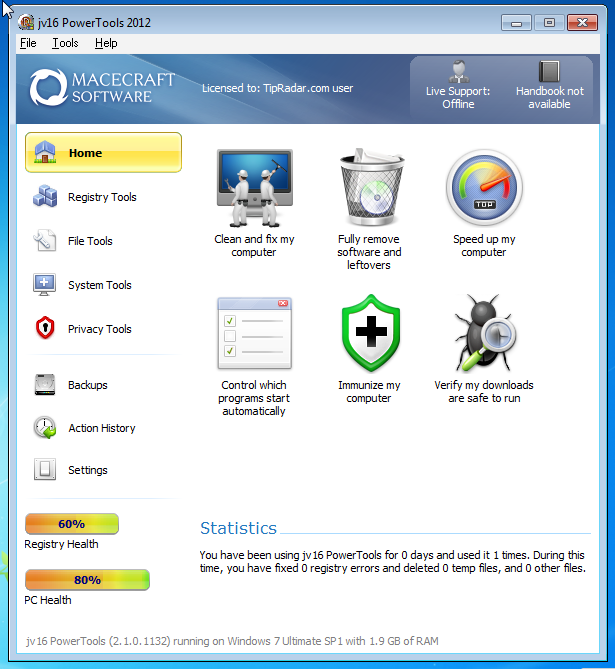Open the Clean and fix my computer icon
The image size is (615, 669).
point(255,188)
